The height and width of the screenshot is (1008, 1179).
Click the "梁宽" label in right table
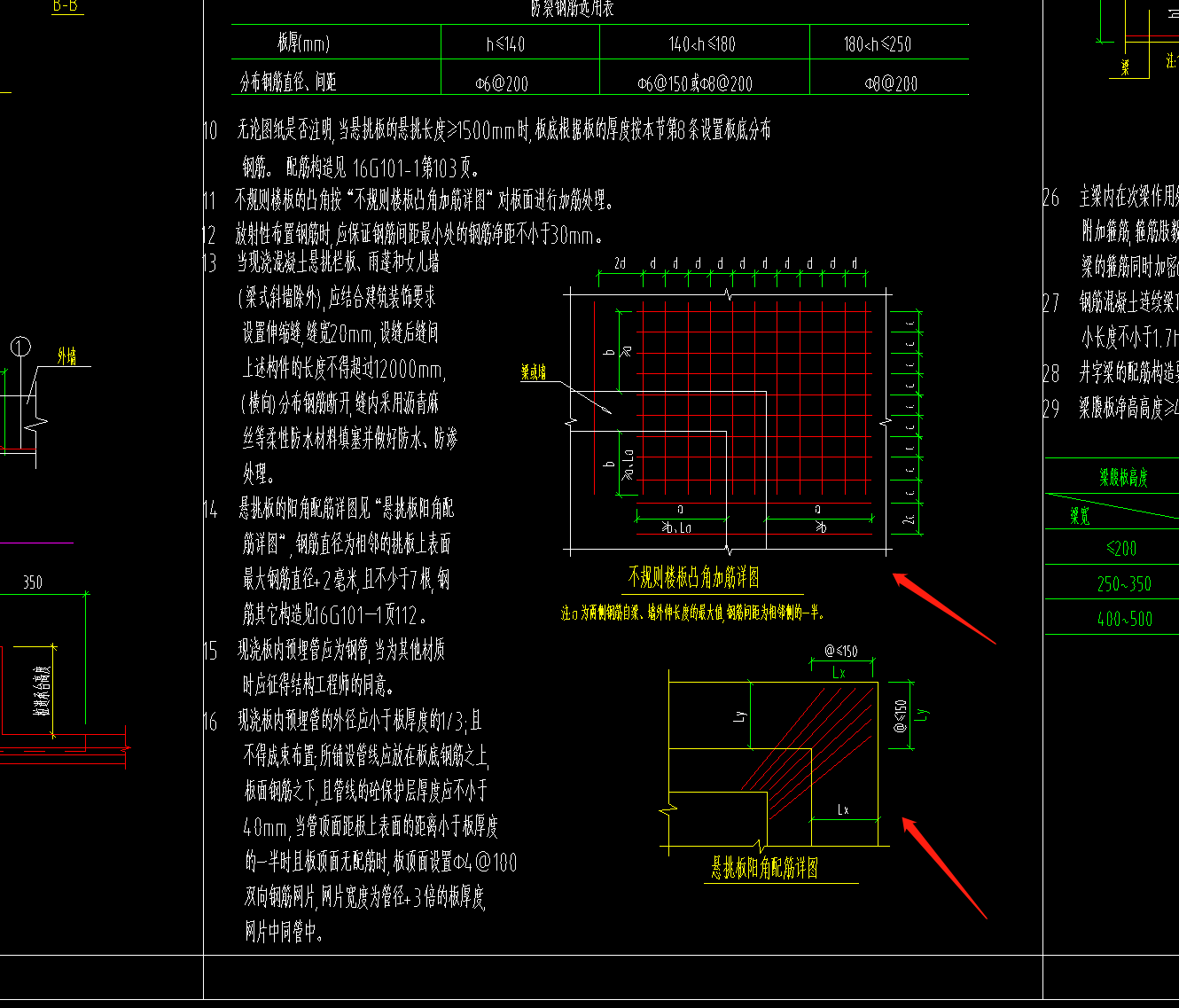click(1080, 517)
